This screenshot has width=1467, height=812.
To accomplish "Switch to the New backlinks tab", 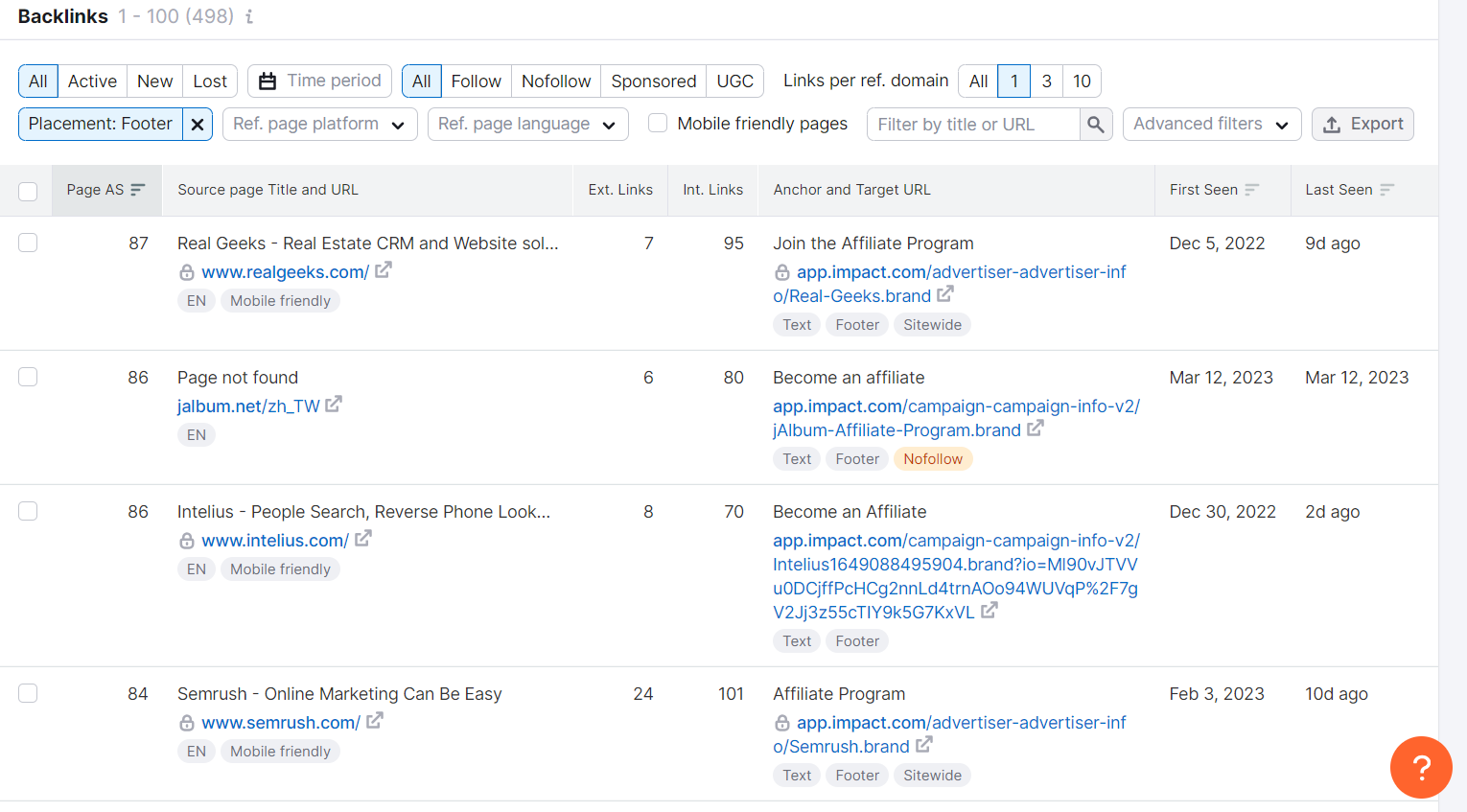I will point(154,81).
